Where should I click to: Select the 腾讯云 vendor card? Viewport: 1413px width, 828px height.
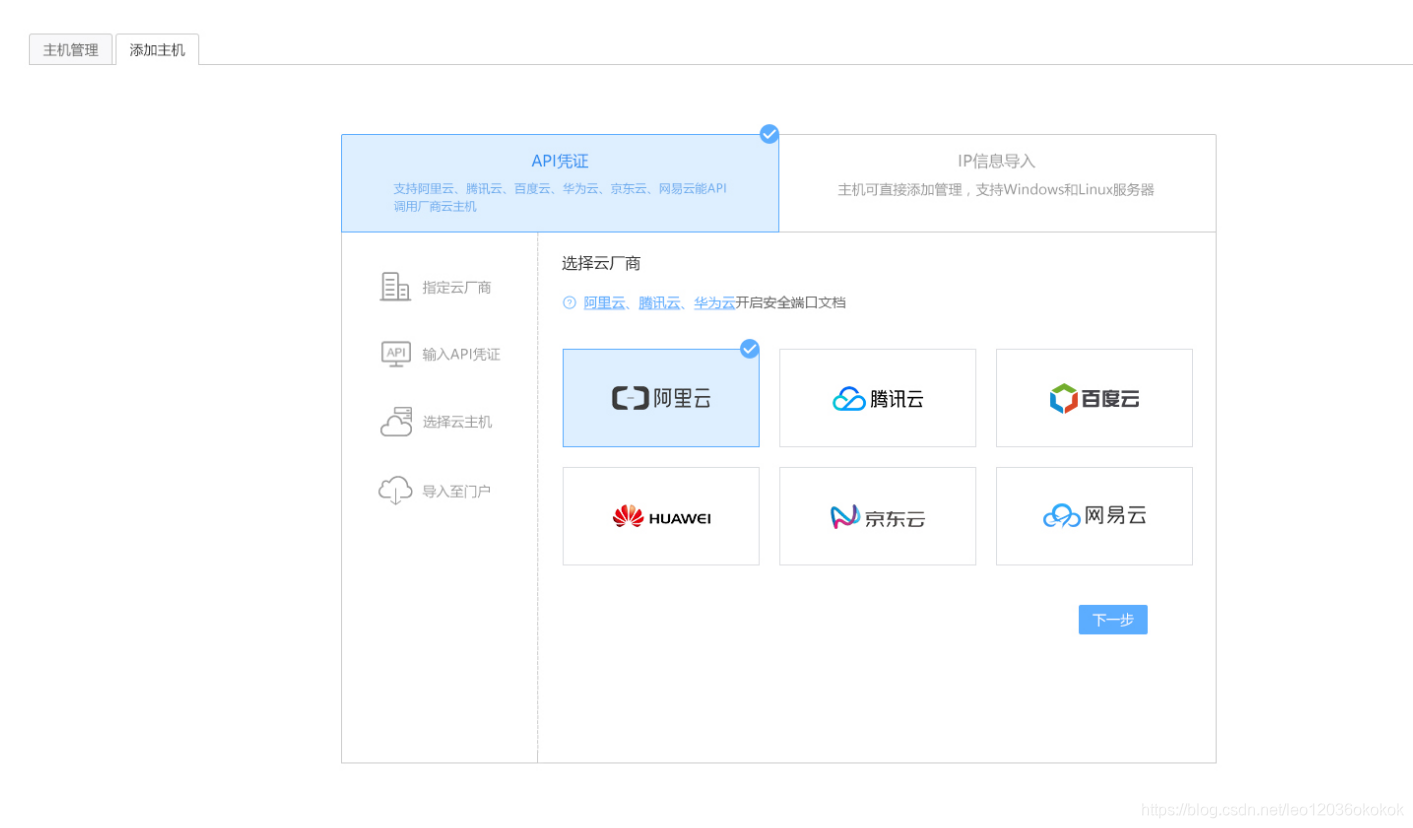click(877, 398)
